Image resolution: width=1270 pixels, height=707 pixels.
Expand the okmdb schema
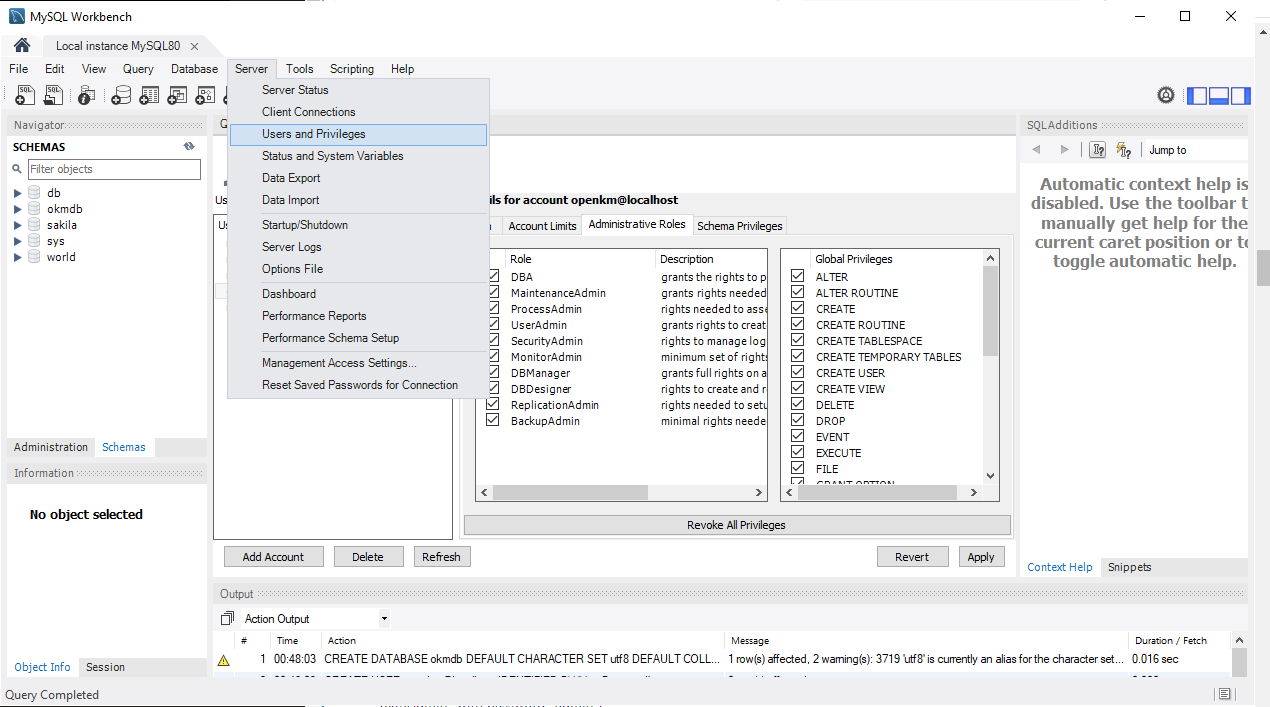click(18, 209)
